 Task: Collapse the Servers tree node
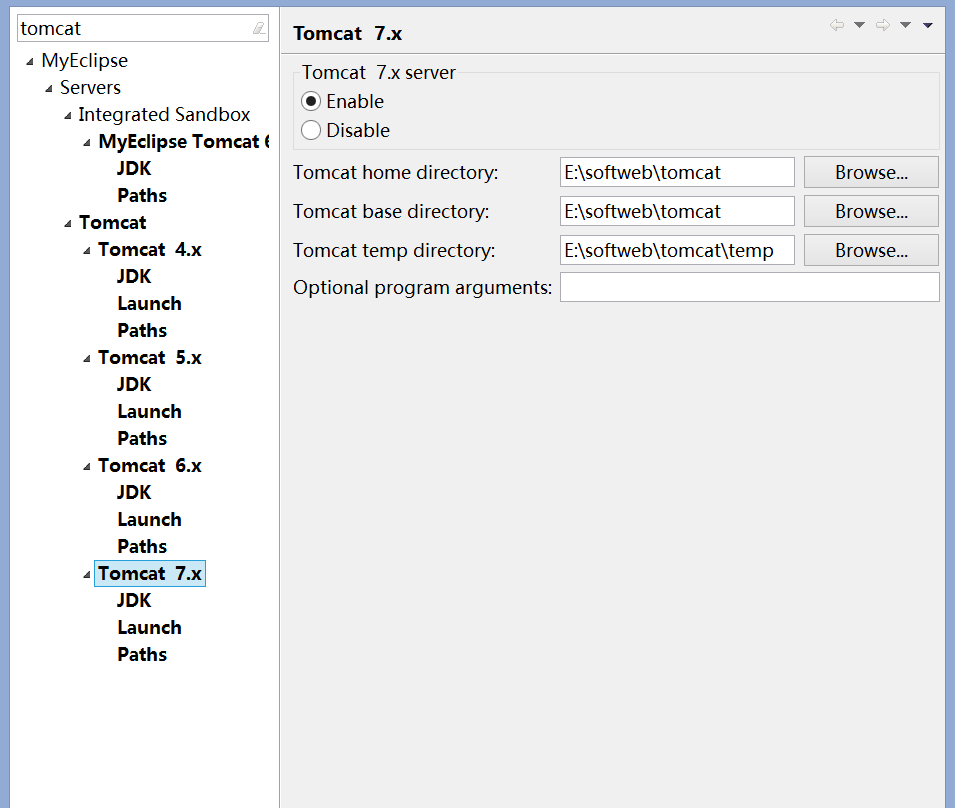tap(49, 89)
